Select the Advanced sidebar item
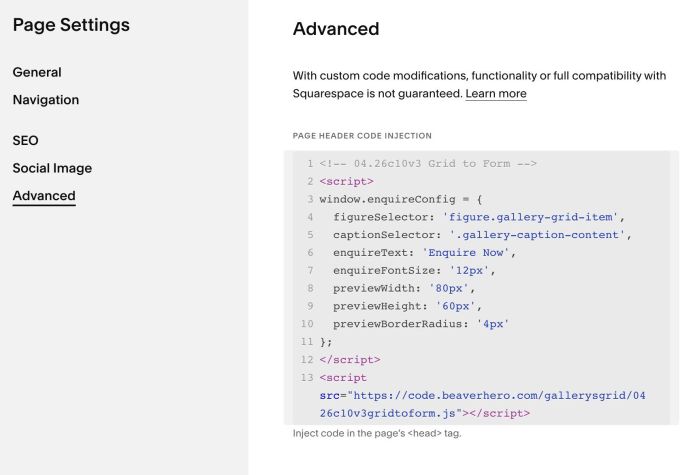The height and width of the screenshot is (475, 700). pyautogui.click(x=44, y=196)
